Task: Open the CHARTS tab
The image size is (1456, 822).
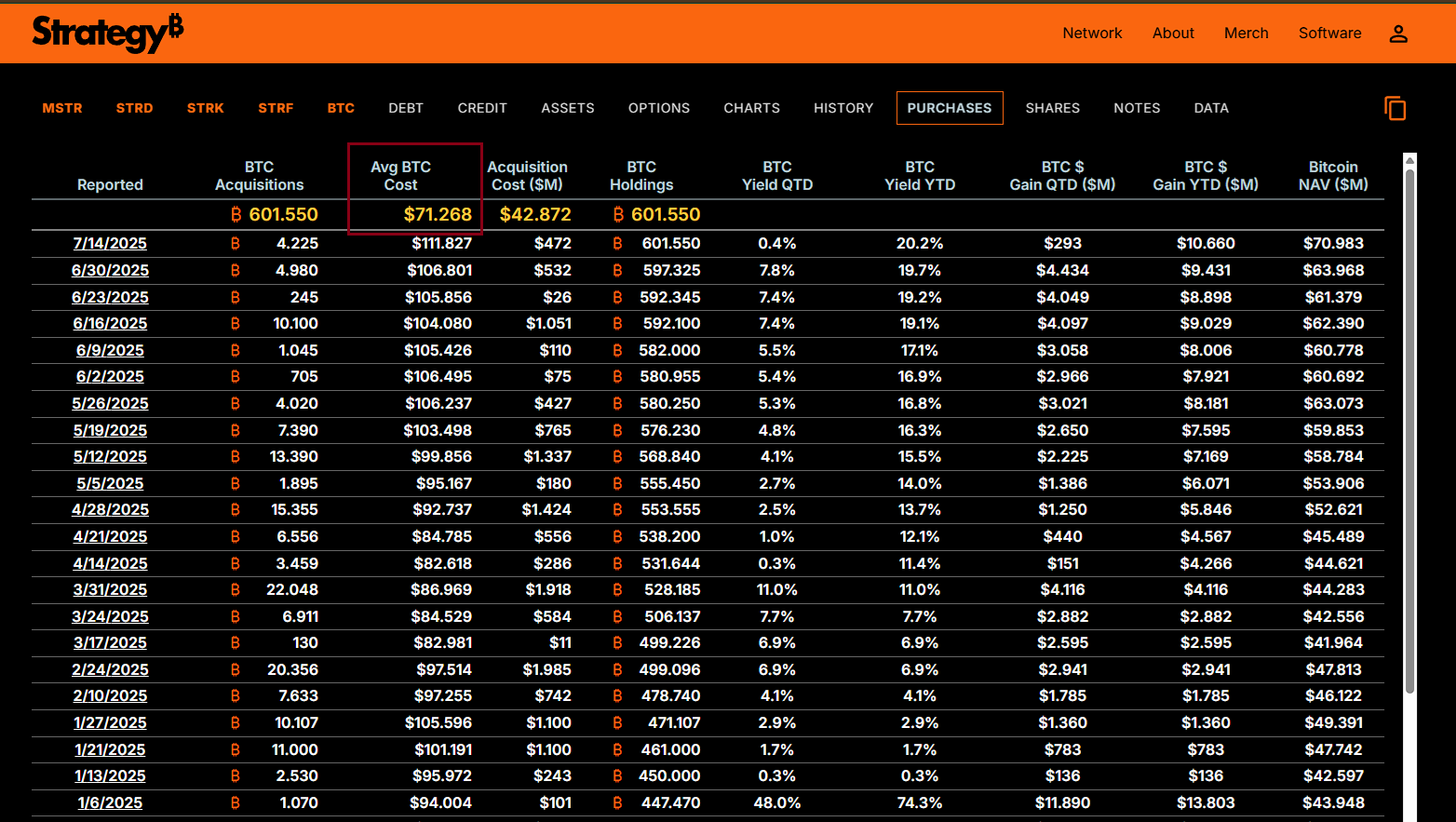Action: click(751, 108)
